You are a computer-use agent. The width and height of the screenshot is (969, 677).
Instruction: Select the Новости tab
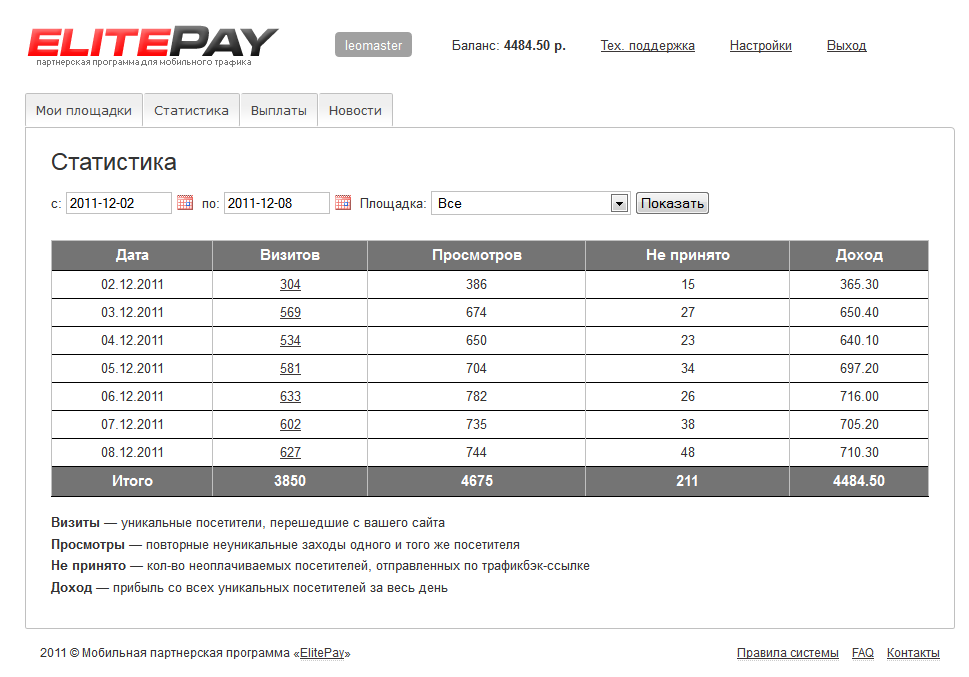point(355,111)
